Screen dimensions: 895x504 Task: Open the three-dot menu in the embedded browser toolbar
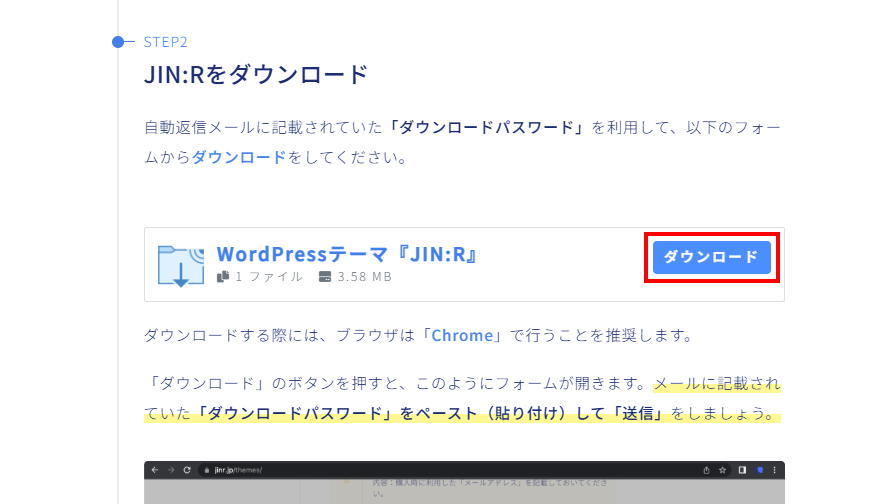point(775,470)
